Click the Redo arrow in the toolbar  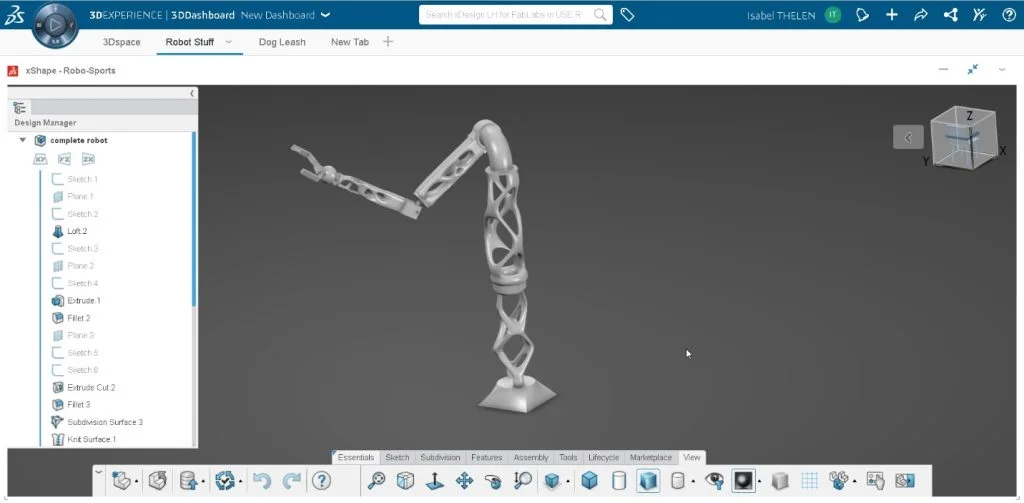click(x=291, y=481)
